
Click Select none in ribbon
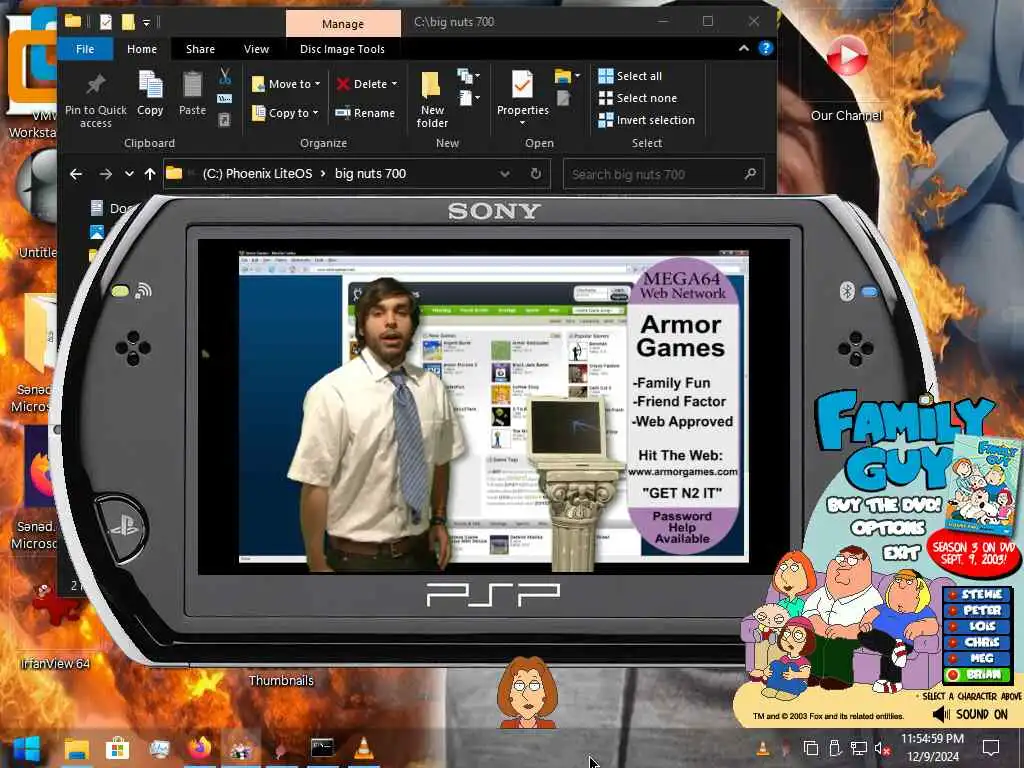[638, 98]
